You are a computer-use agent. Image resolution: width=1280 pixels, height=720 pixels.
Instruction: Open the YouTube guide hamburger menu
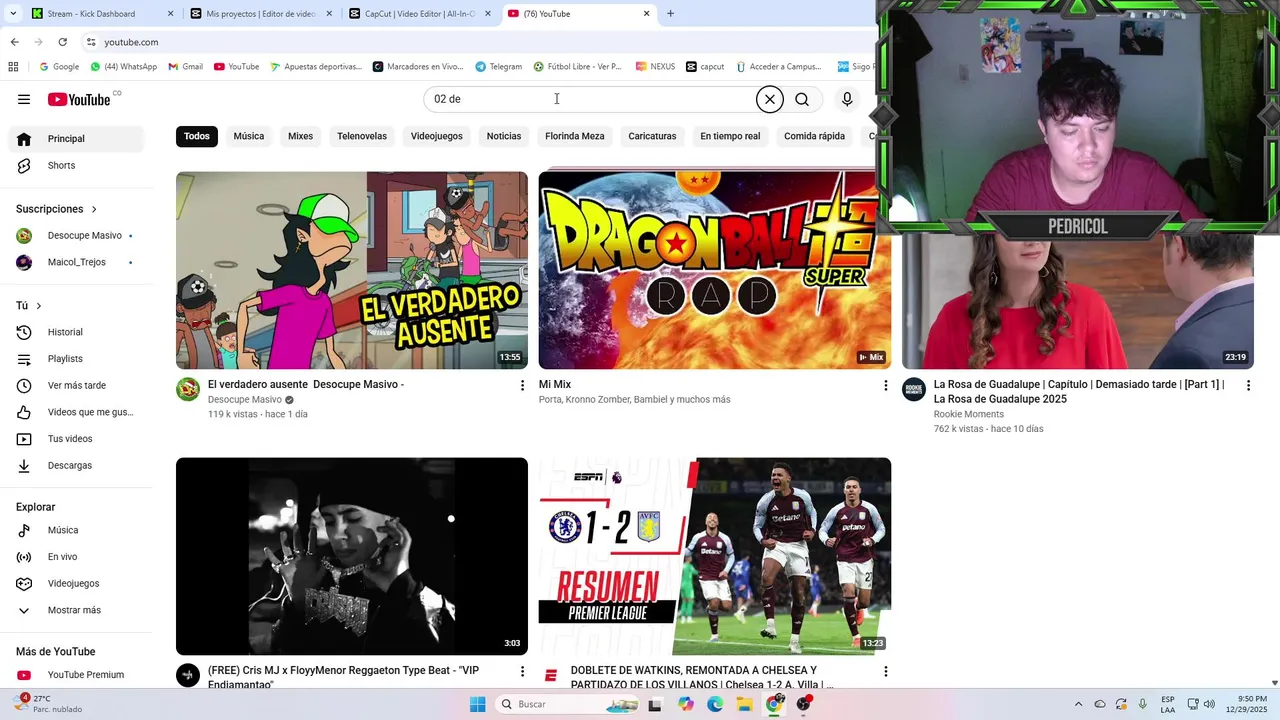[24, 99]
